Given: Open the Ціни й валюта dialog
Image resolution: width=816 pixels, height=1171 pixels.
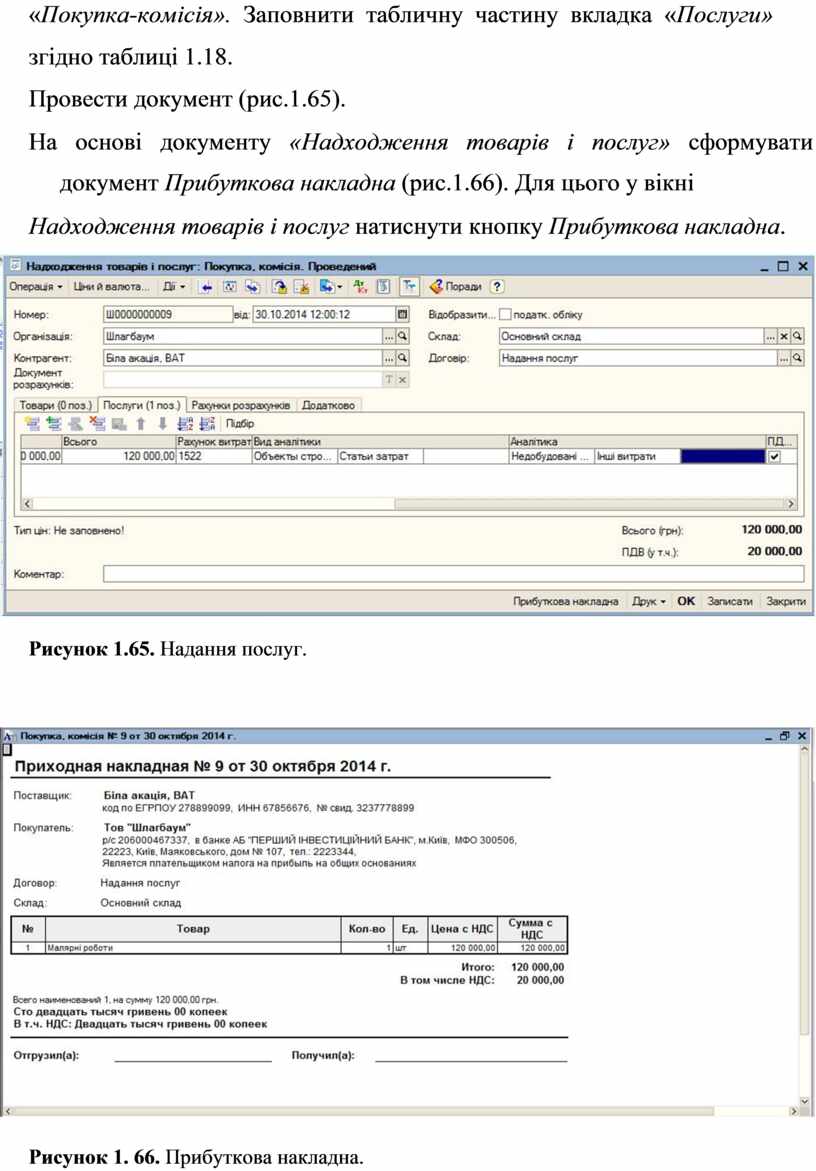Looking at the screenshot, I should pyautogui.click(x=110, y=287).
